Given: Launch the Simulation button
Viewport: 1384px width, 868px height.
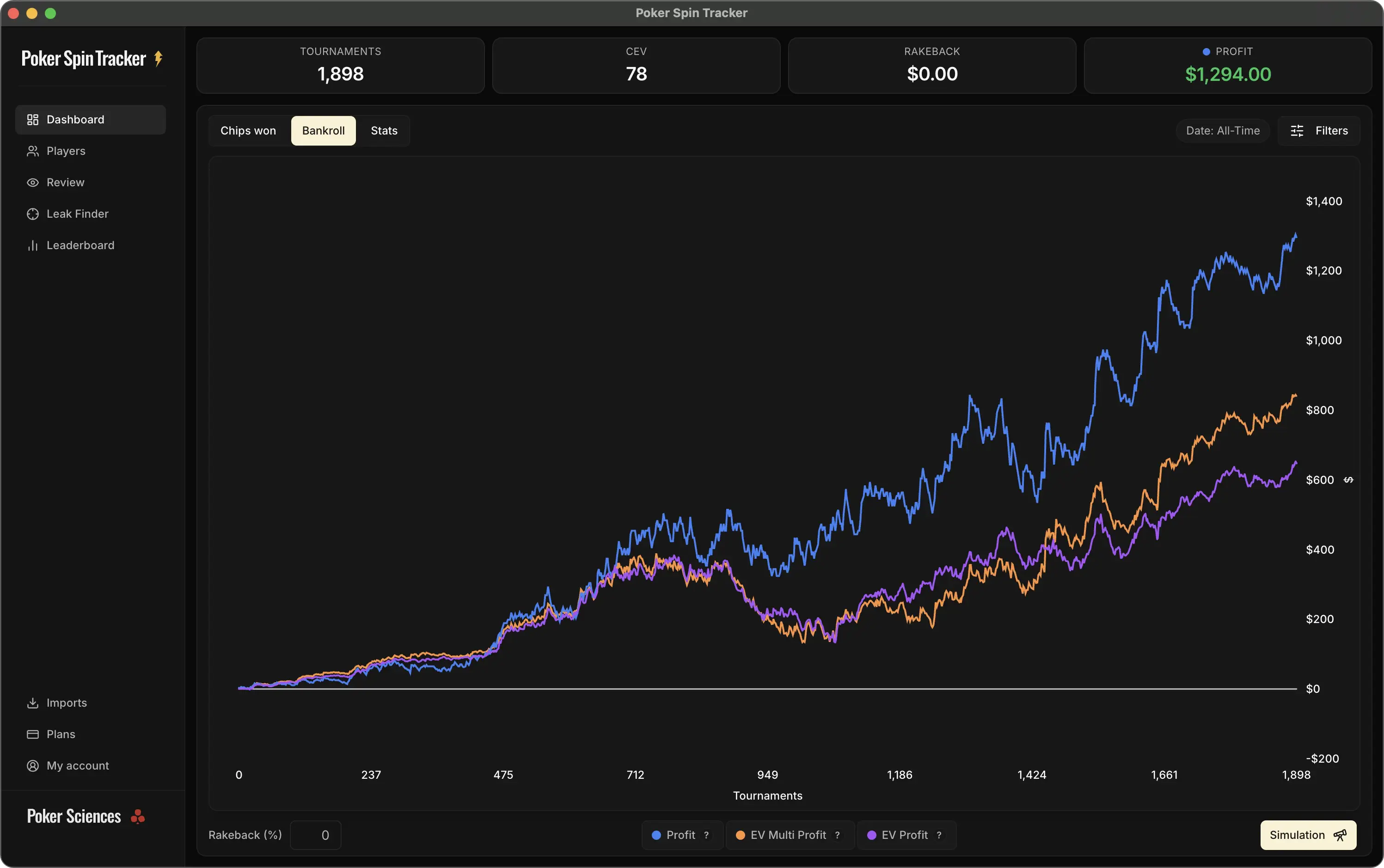Looking at the screenshot, I should pos(1308,835).
